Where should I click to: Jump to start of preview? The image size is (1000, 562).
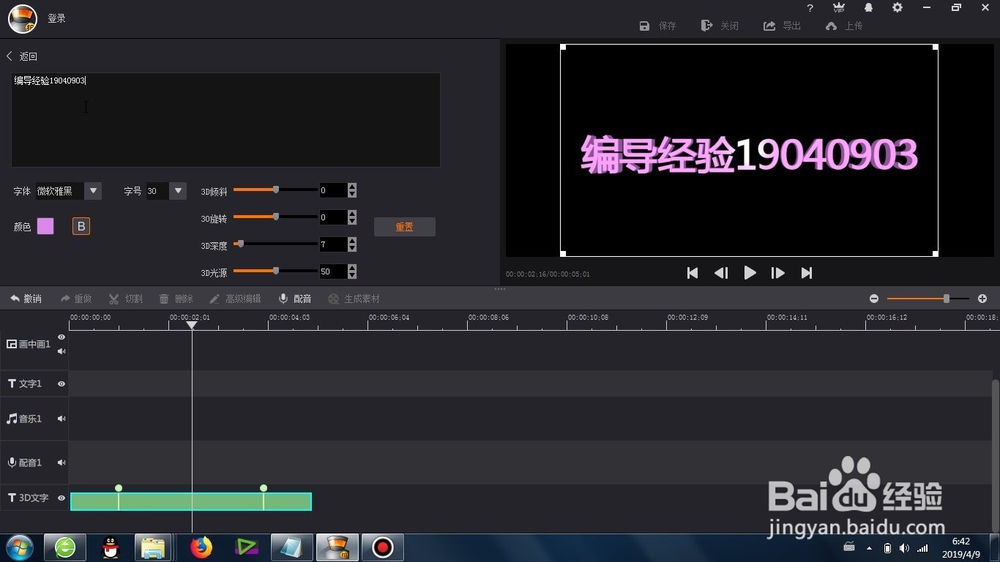click(692, 273)
